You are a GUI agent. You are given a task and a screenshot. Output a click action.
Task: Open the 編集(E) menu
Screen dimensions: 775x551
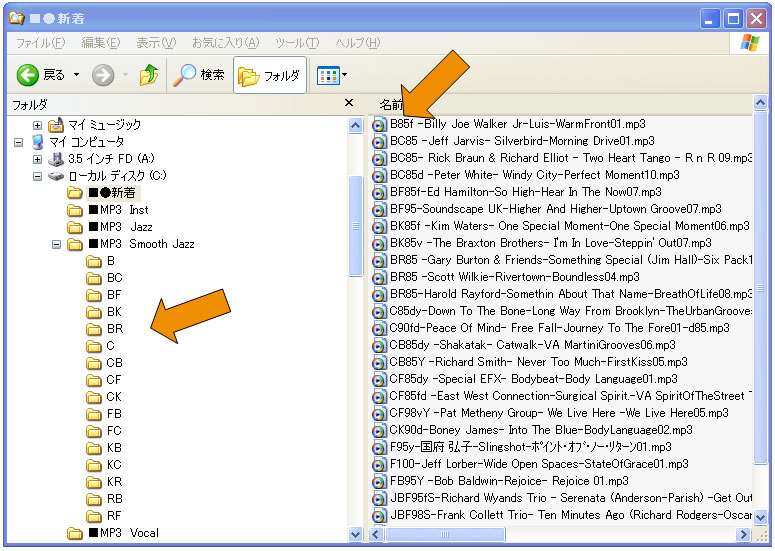pyautogui.click(x=101, y=43)
